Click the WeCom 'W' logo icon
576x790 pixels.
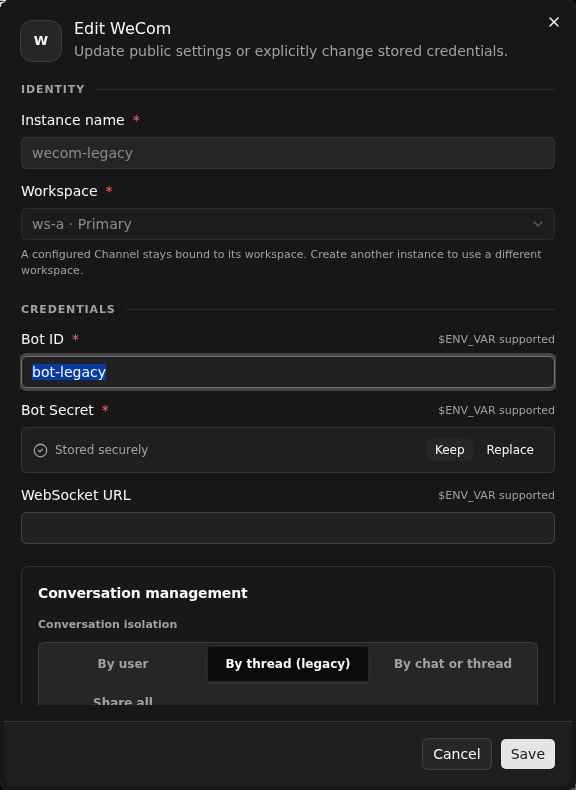tap(41, 41)
